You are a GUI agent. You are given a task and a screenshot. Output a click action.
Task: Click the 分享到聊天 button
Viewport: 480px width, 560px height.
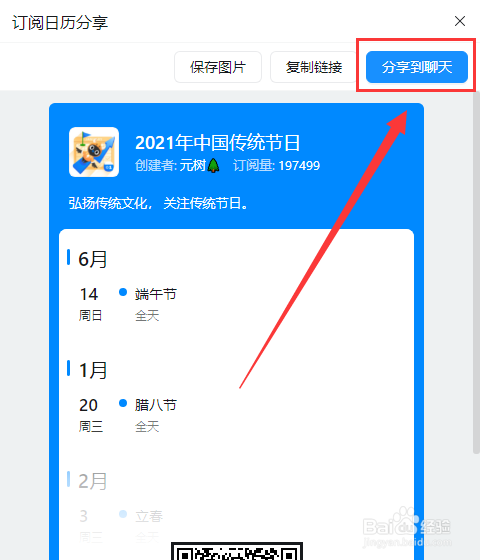(x=417, y=67)
